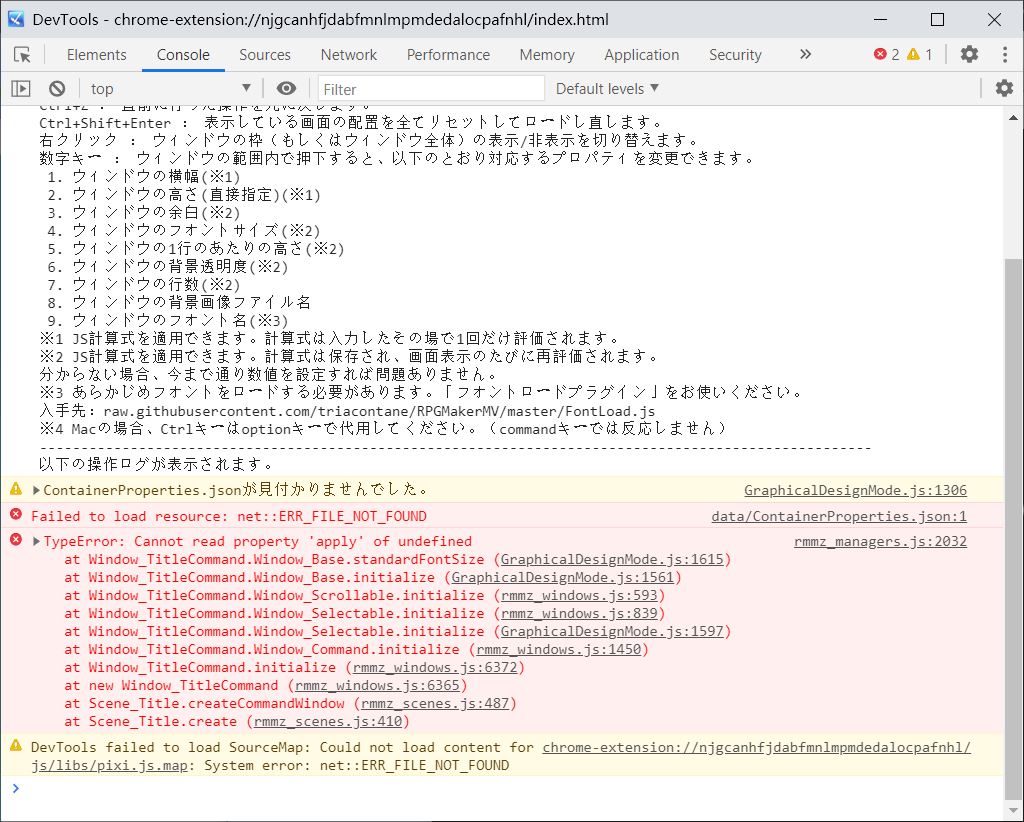
Task: Open GraphicalDesignMode.js:1597 stack link
Action: click(x=612, y=631)
